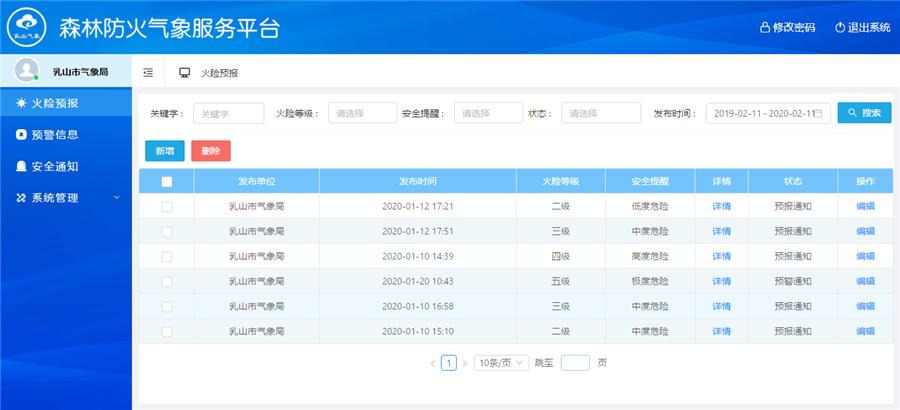Screen dimensions: 900x410
Task: Open the 火险等级 dropdown filter
Action: click(x=362, y=114)
